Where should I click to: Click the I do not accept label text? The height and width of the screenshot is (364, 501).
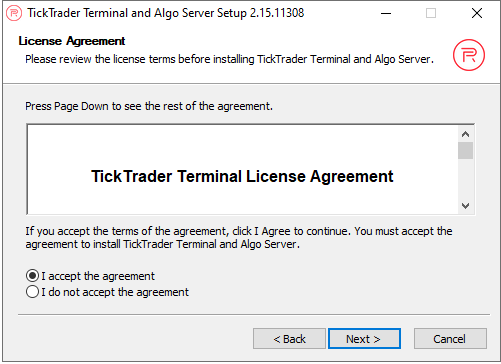tap(115, 292)
